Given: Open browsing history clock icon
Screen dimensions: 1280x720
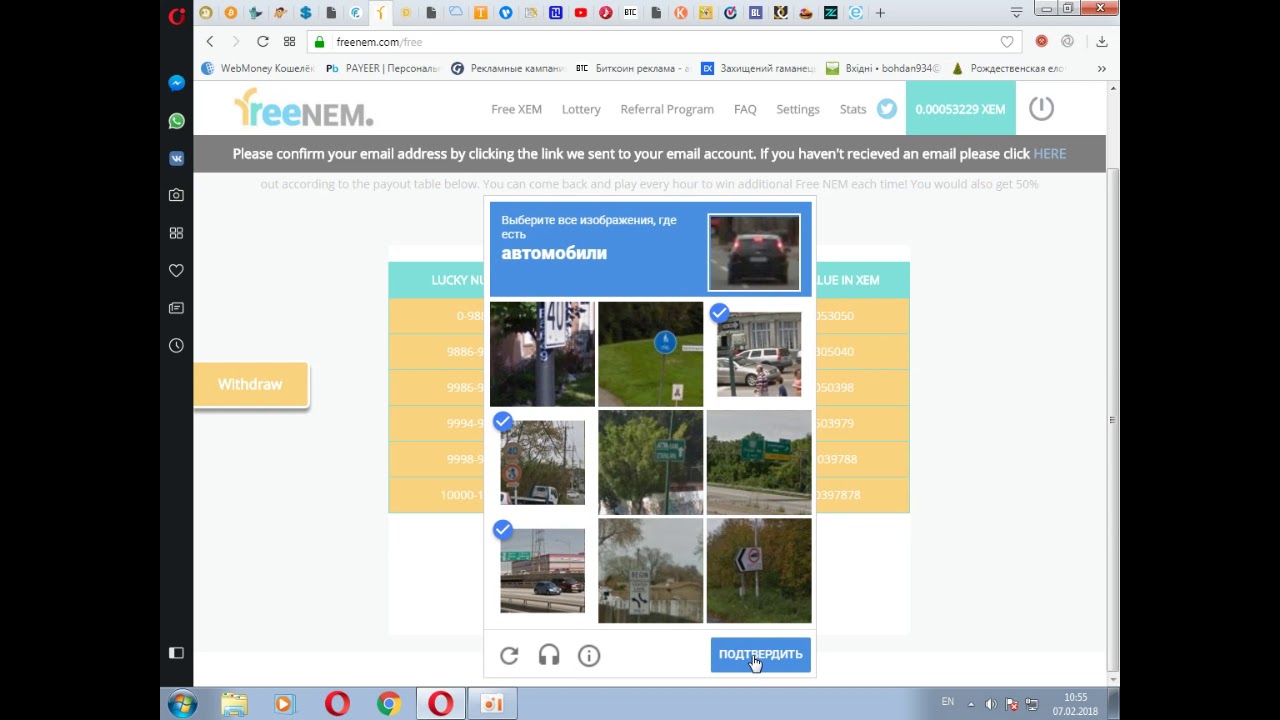Looking at the screenshot, I should (176, 345).
